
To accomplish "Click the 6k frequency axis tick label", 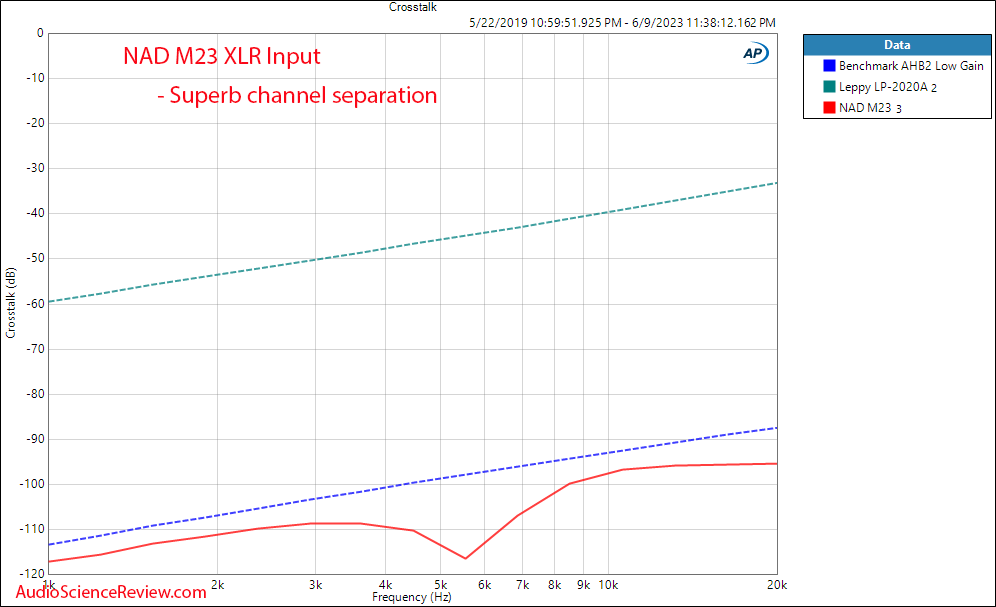I will (484, 585).
